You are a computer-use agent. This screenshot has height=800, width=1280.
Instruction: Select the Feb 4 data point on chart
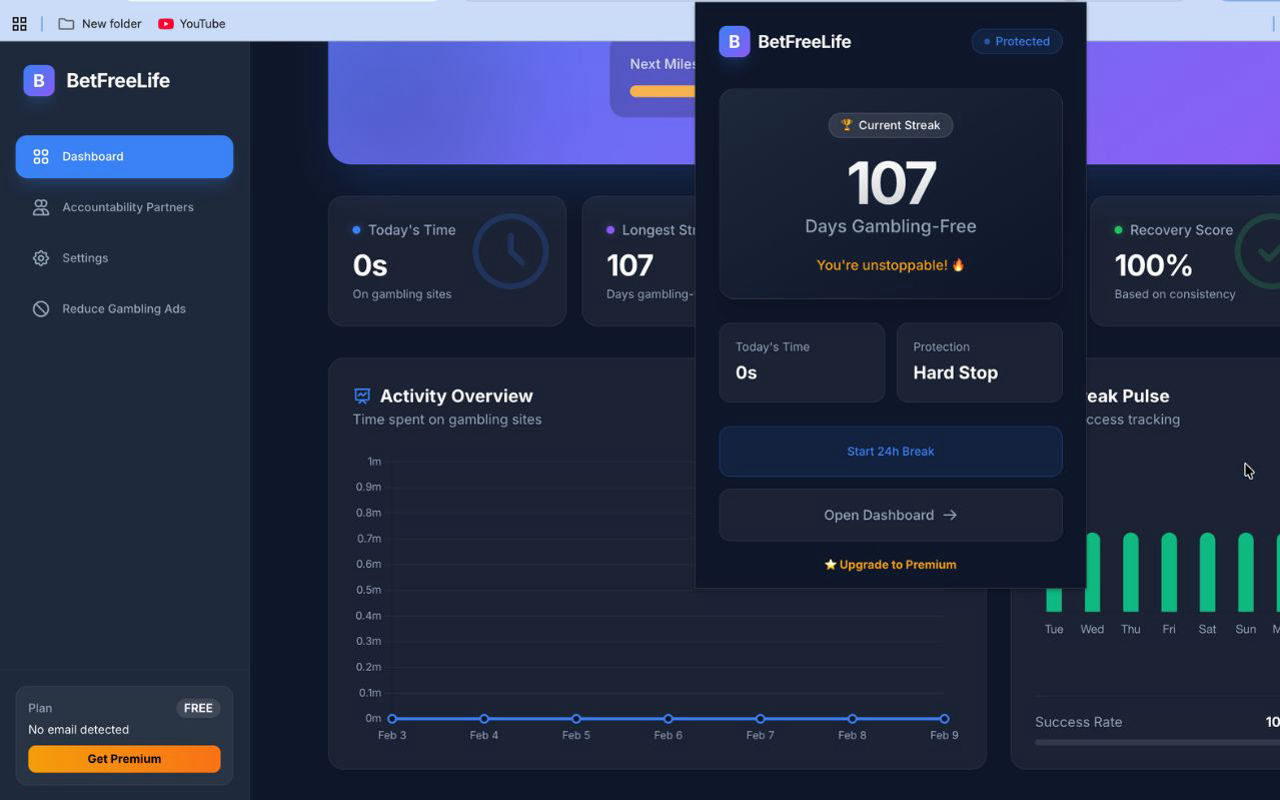click(x=484, y=719)
